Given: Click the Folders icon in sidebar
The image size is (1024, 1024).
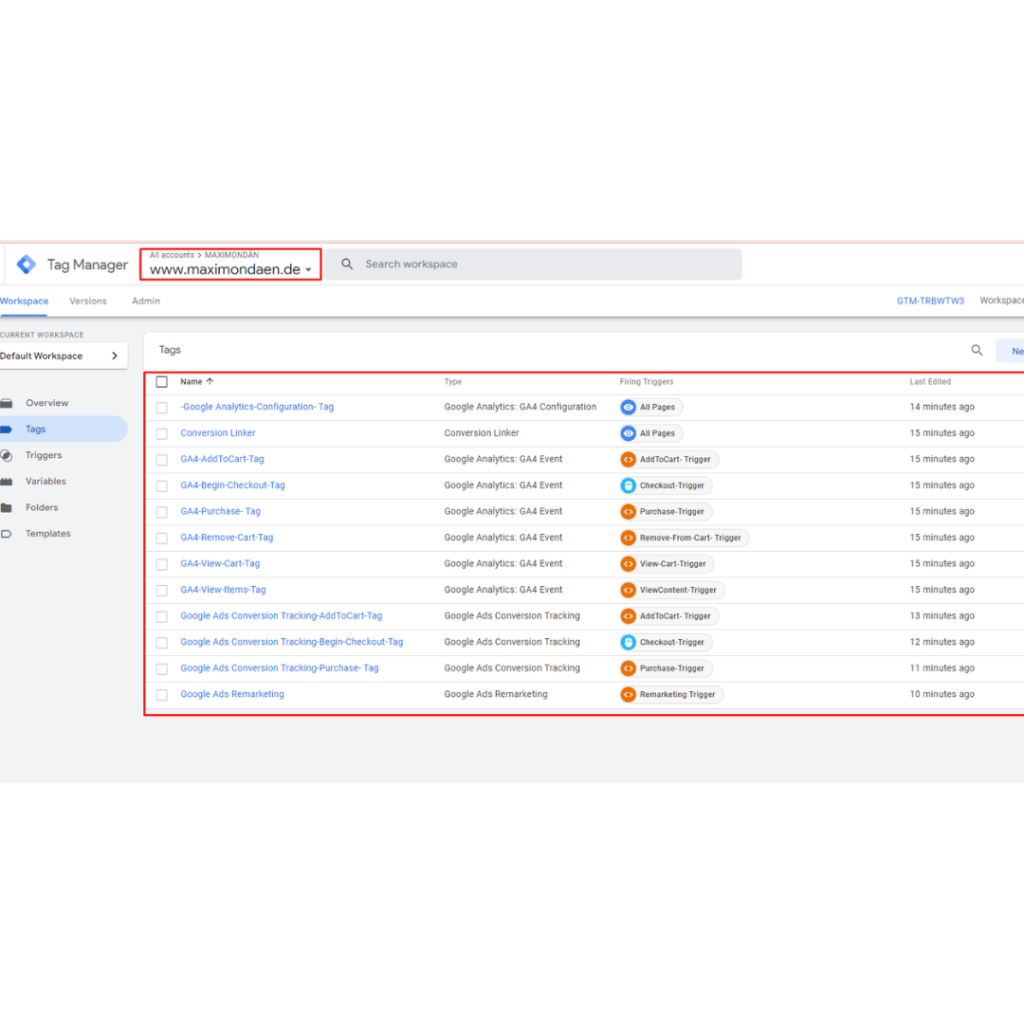Looking at the screenshot, I should click(7, 507).
